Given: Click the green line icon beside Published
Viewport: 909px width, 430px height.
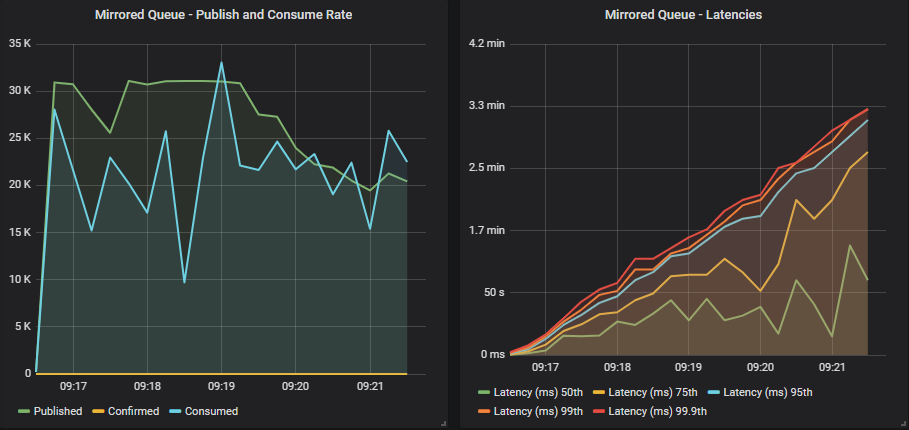Looking at the screenshot, I should pyautogui.click(x=24, y=411).
